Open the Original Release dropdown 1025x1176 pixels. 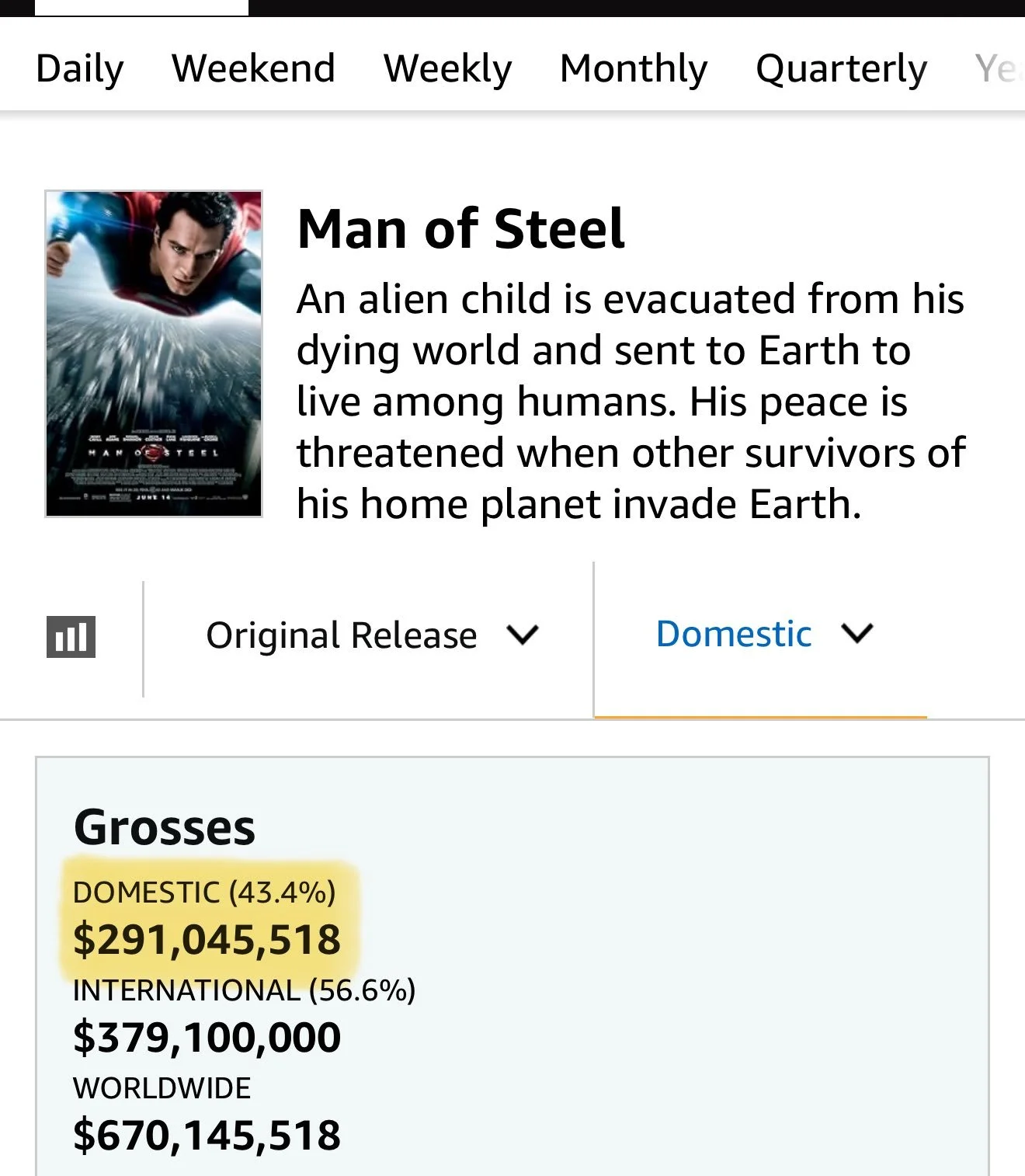tap(342, 635)
